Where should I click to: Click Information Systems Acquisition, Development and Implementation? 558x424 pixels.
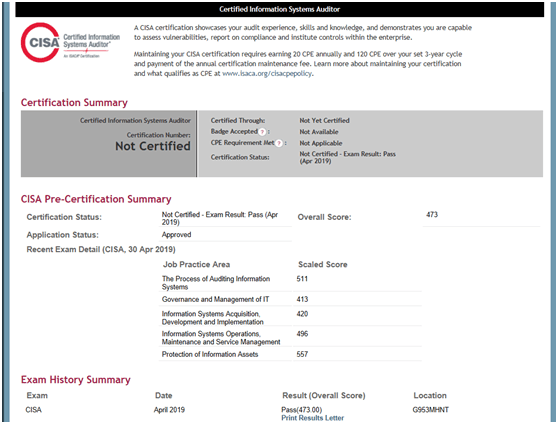coord(212,318)
